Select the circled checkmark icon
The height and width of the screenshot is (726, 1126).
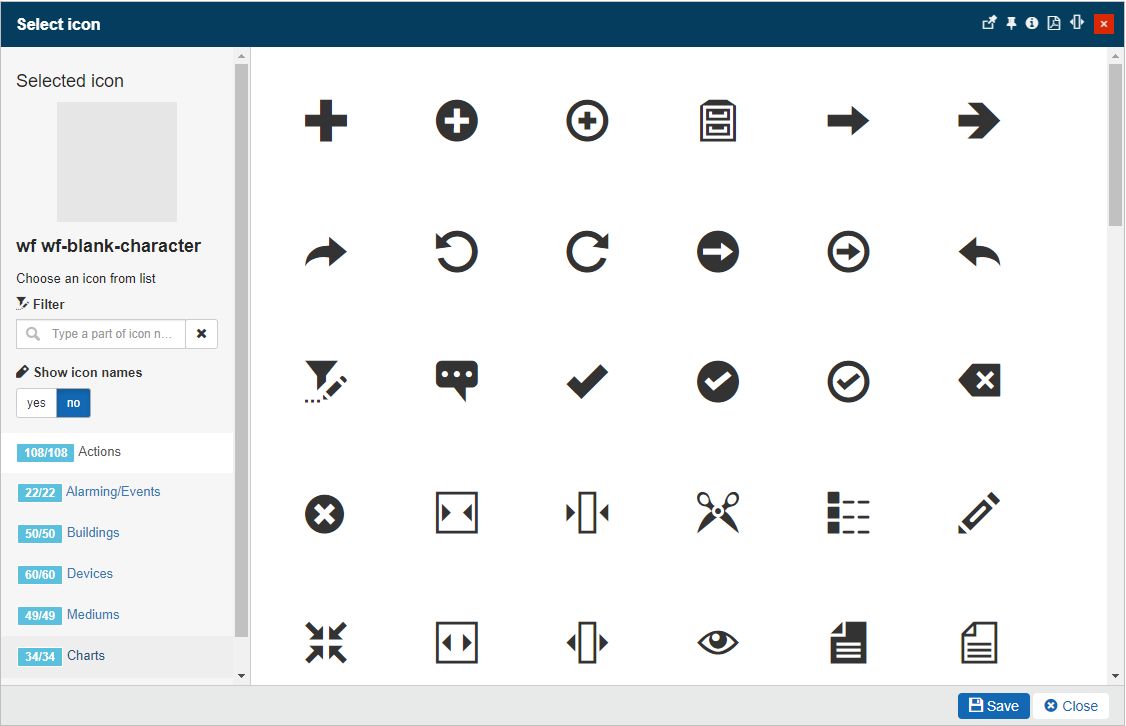(x=848, y=381)
